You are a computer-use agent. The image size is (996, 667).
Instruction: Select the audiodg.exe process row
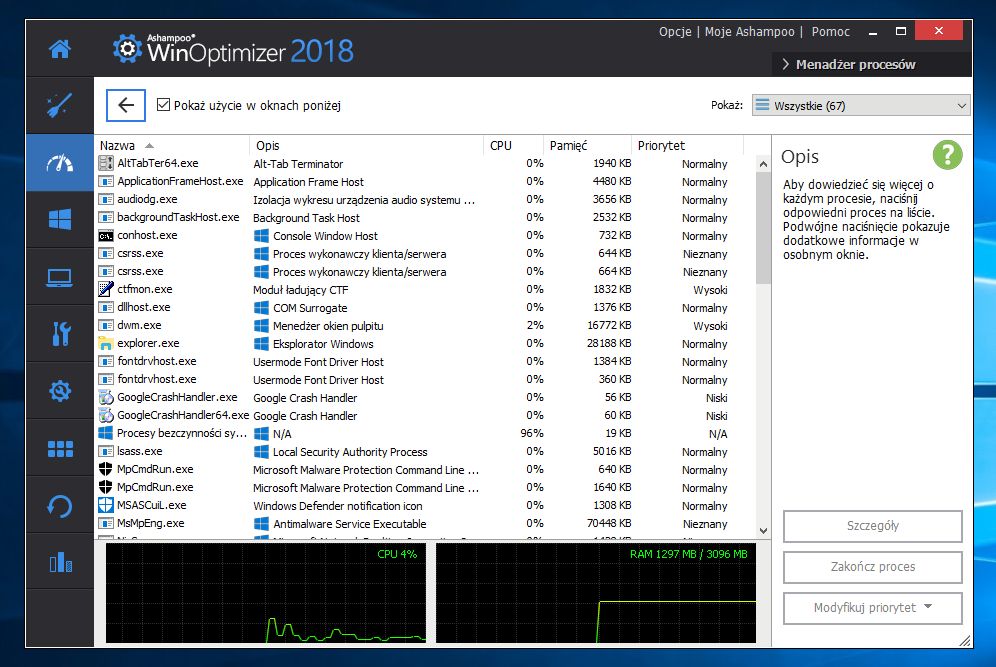pyautogui.click(x=426, y=199)
